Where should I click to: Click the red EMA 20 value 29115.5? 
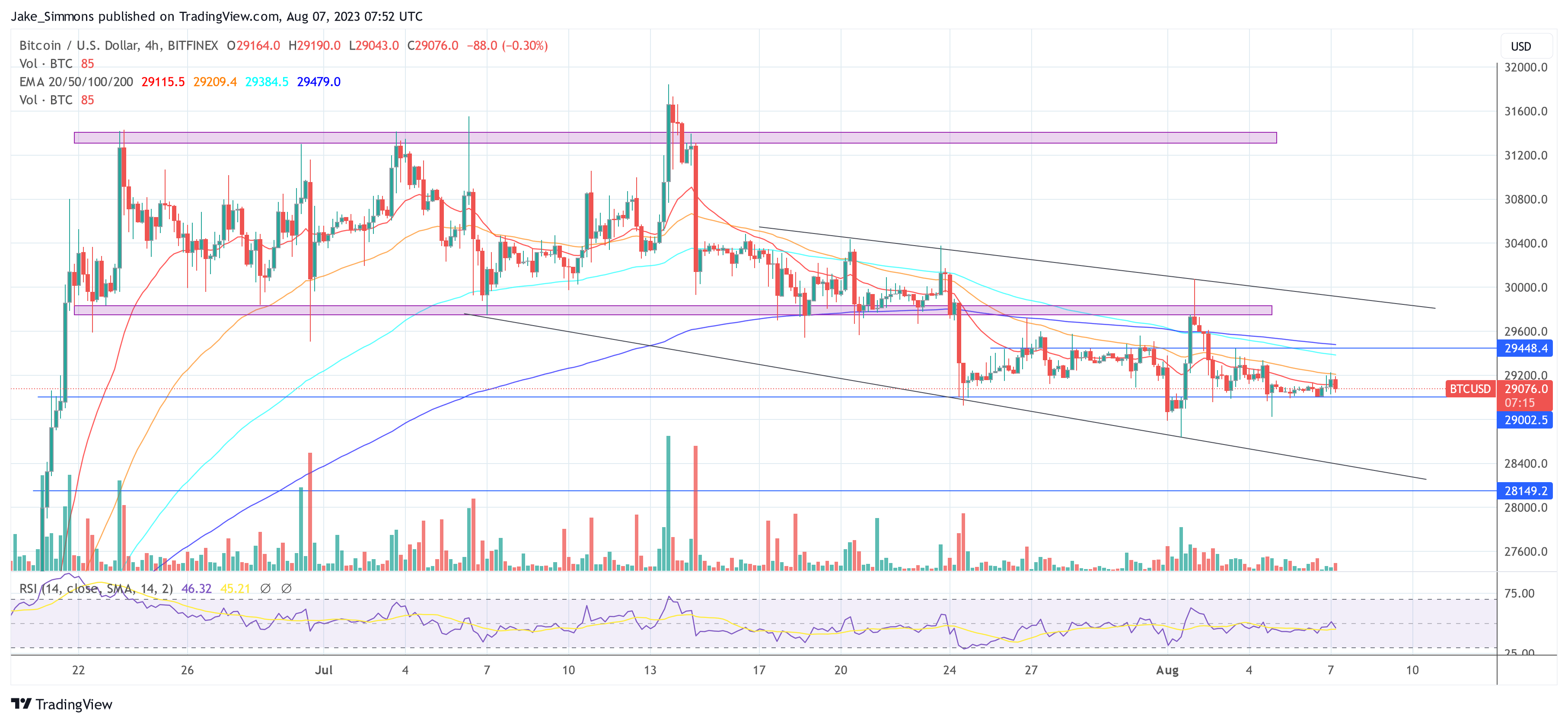pyautogui.click(x=163, y=82)
